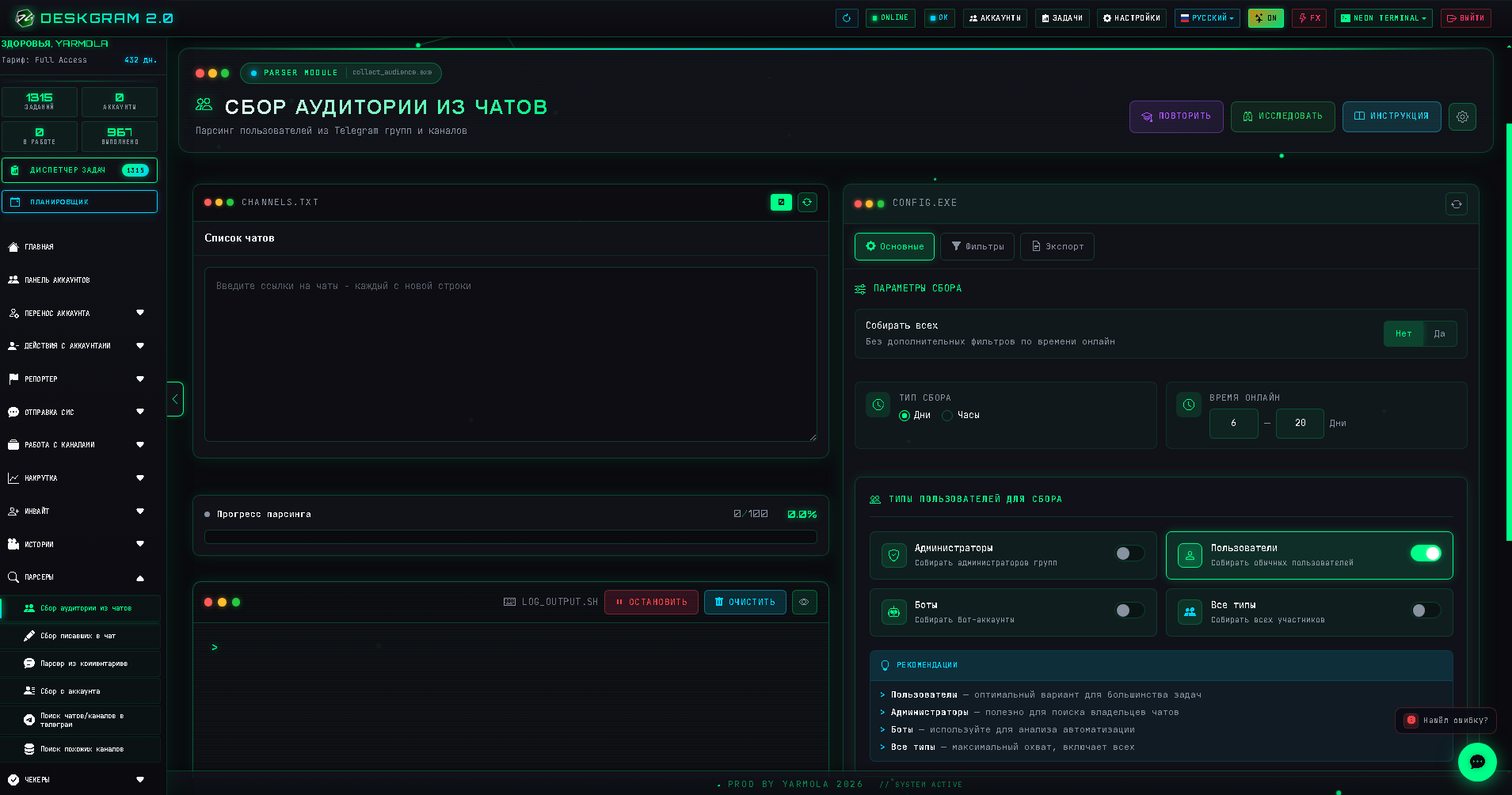Click the parsing progress bar

[511, 538]
